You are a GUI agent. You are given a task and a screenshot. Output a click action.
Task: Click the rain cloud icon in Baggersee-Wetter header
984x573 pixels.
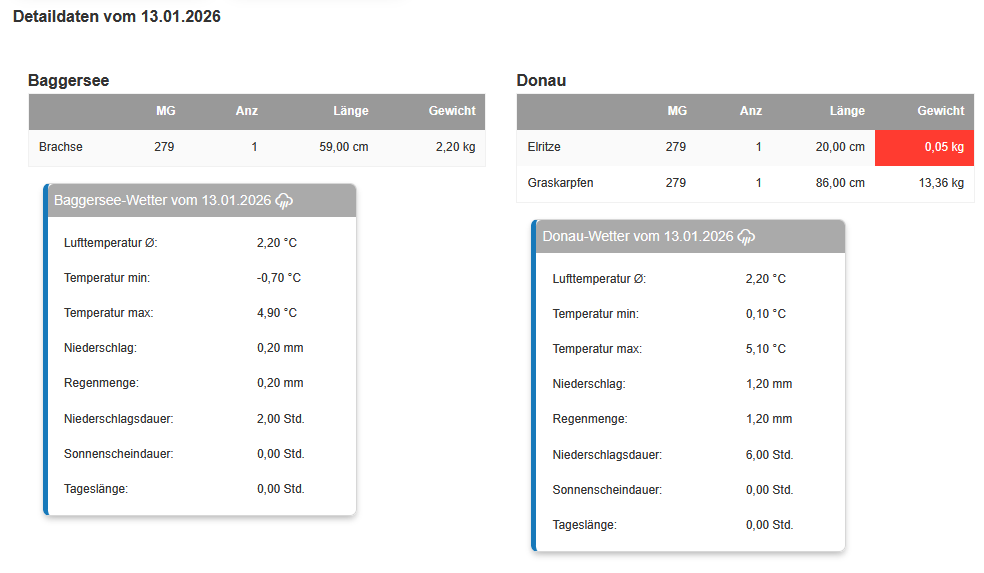pyautogui.click(x=284, y=201)
